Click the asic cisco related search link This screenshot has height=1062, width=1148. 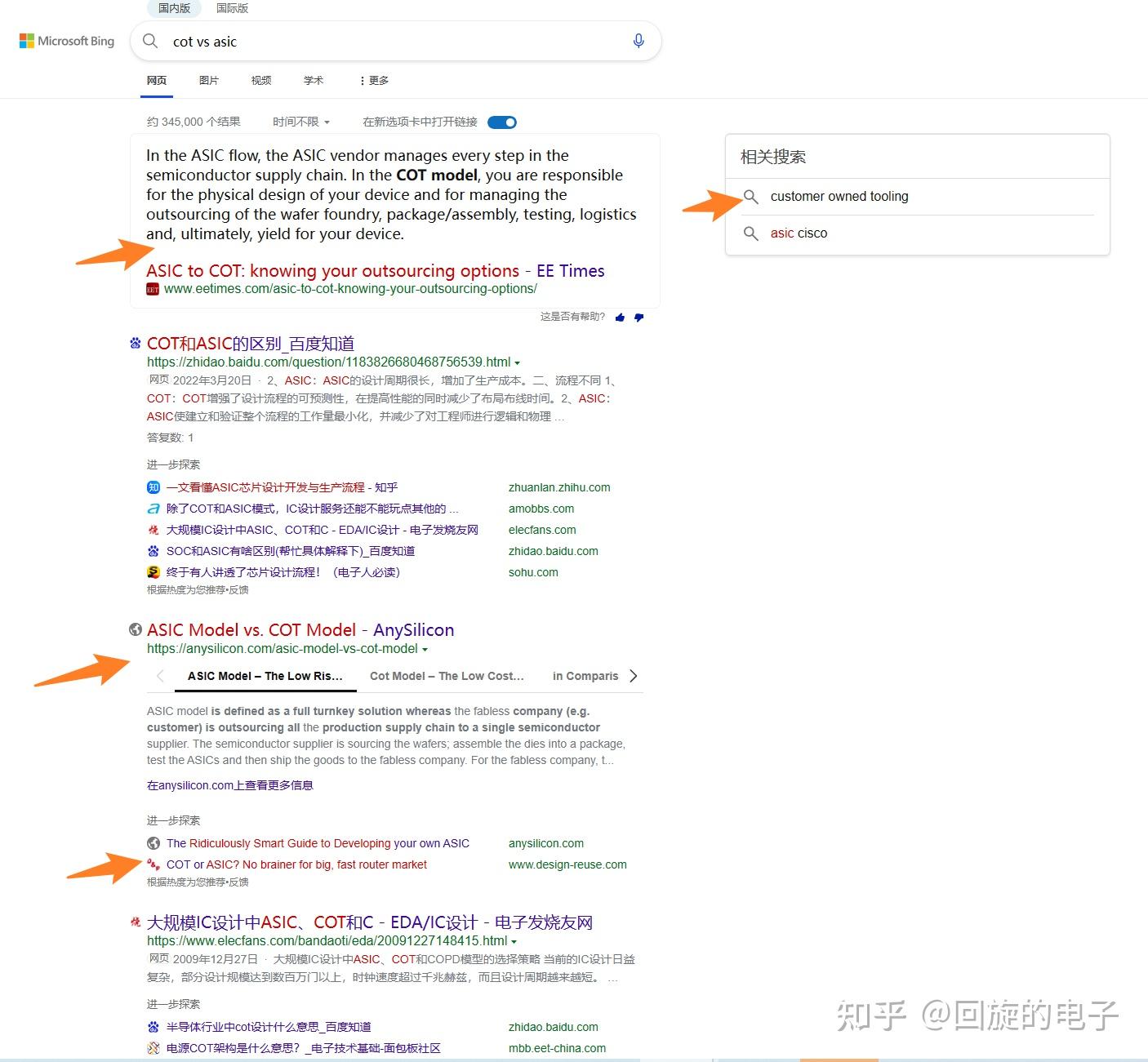point(798,233)
